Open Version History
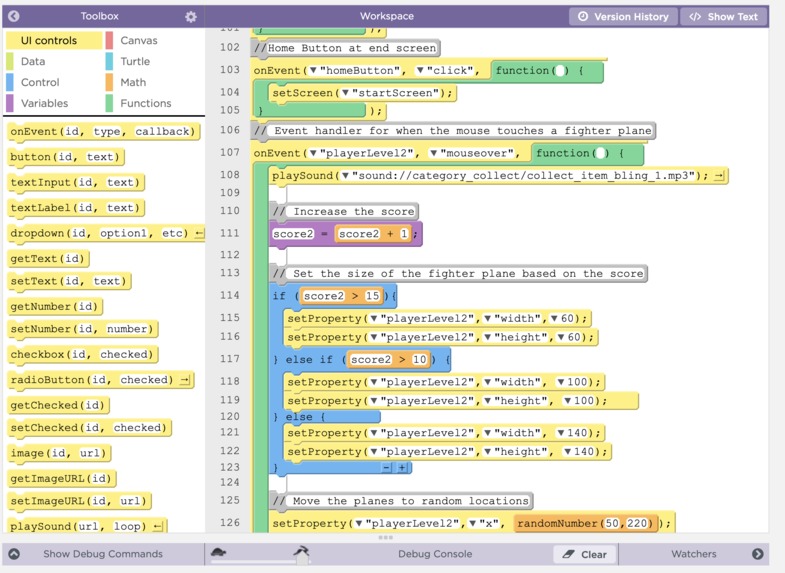This screenshot has width=785, height=573. coord(623,17)
